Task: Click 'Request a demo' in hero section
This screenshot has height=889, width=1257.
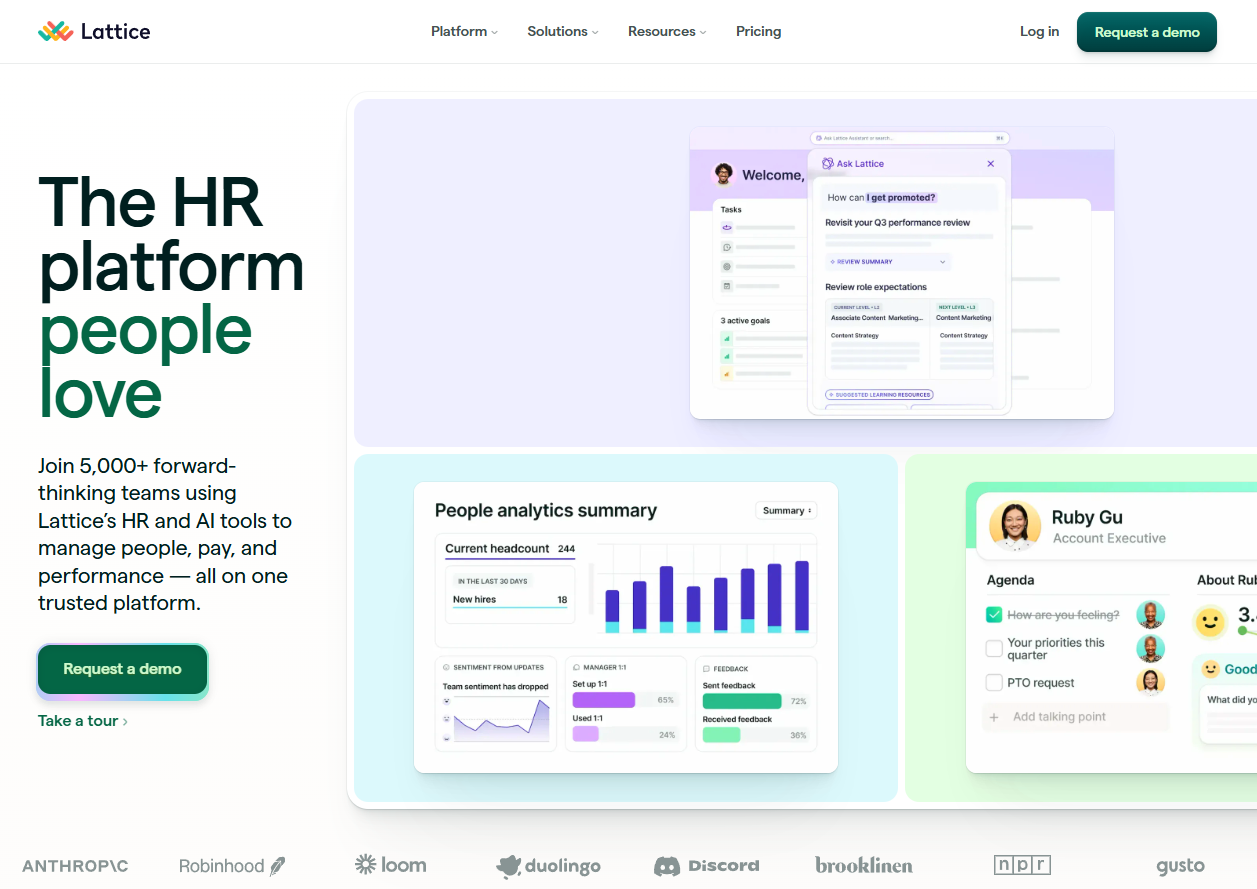Action: (122, 669)
